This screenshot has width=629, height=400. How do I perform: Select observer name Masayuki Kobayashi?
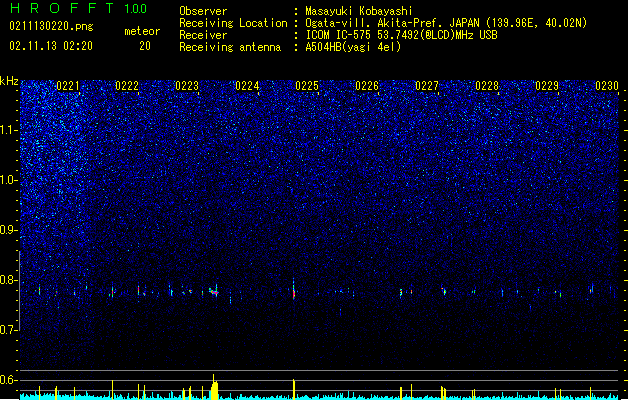point(359,11)
